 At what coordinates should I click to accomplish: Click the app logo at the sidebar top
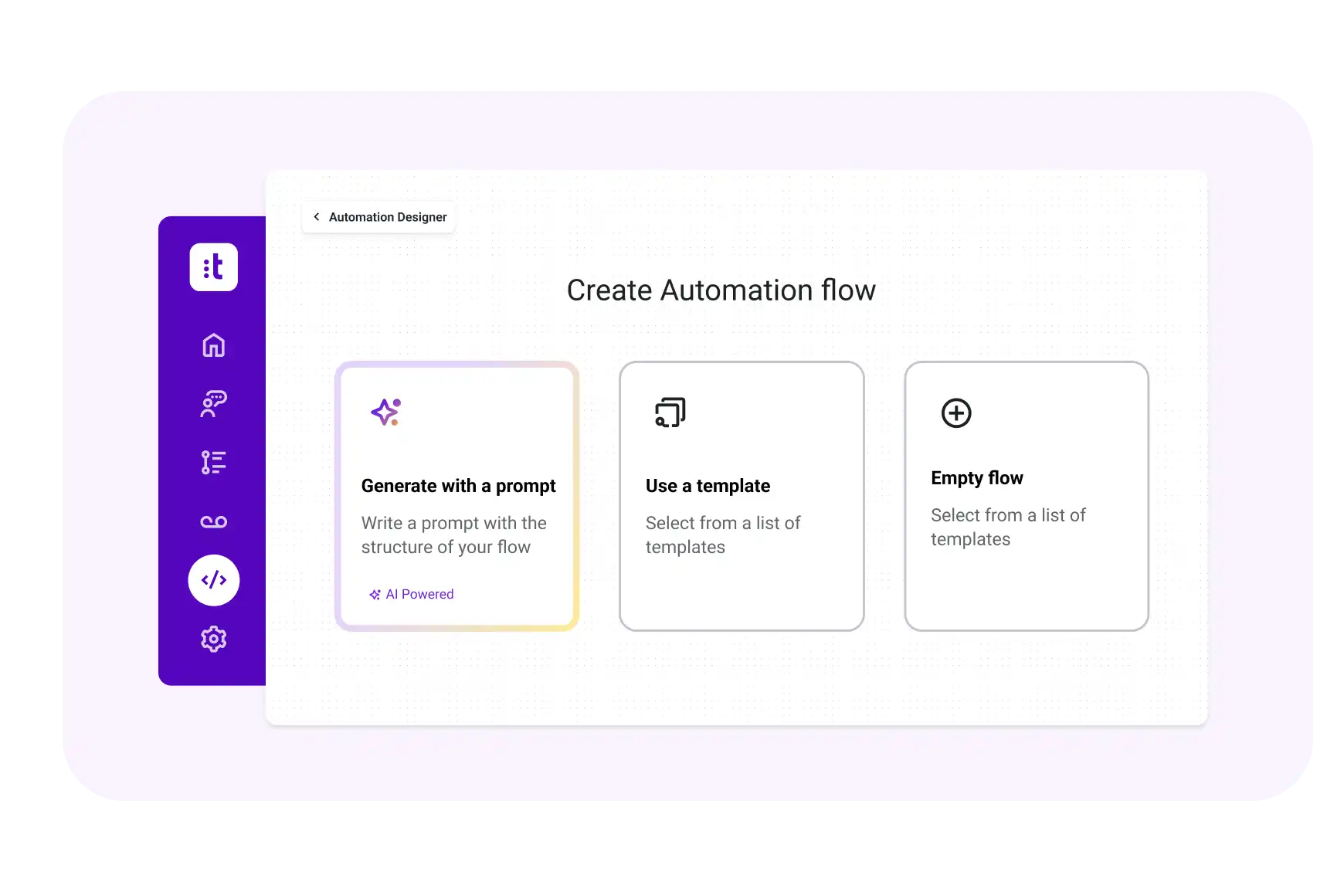pyautogui.click(x=214, y=266)
